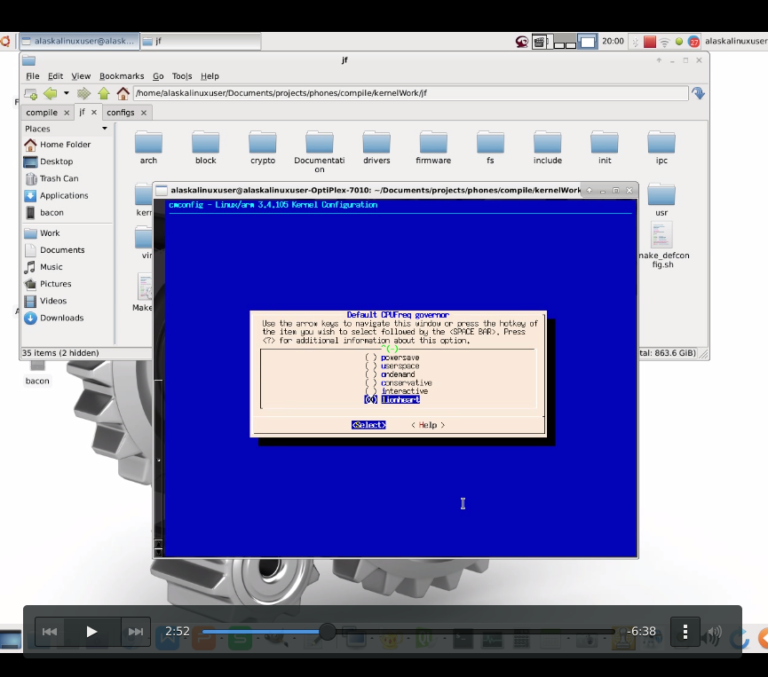Open Trash Can in Places sidebar
768x677 pixels.
pos(59,179)
